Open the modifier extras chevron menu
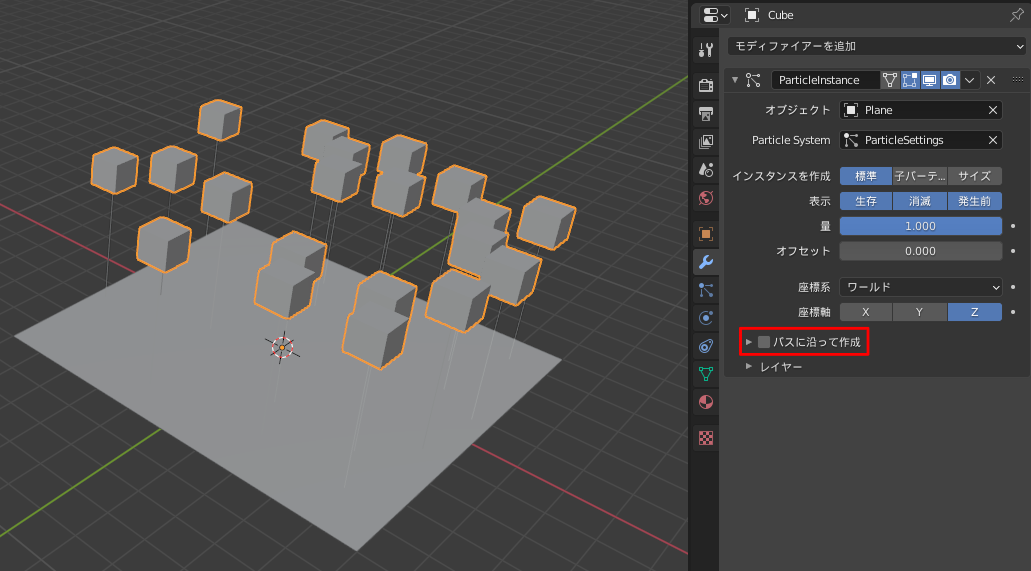The width and height of the screenshot is (1031, 571). [x=970, y=80]
